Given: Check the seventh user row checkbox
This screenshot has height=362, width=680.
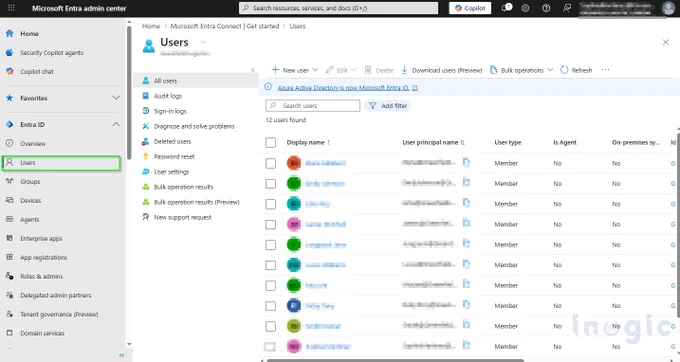Looking at the screenshot, I should click(271, 285).
